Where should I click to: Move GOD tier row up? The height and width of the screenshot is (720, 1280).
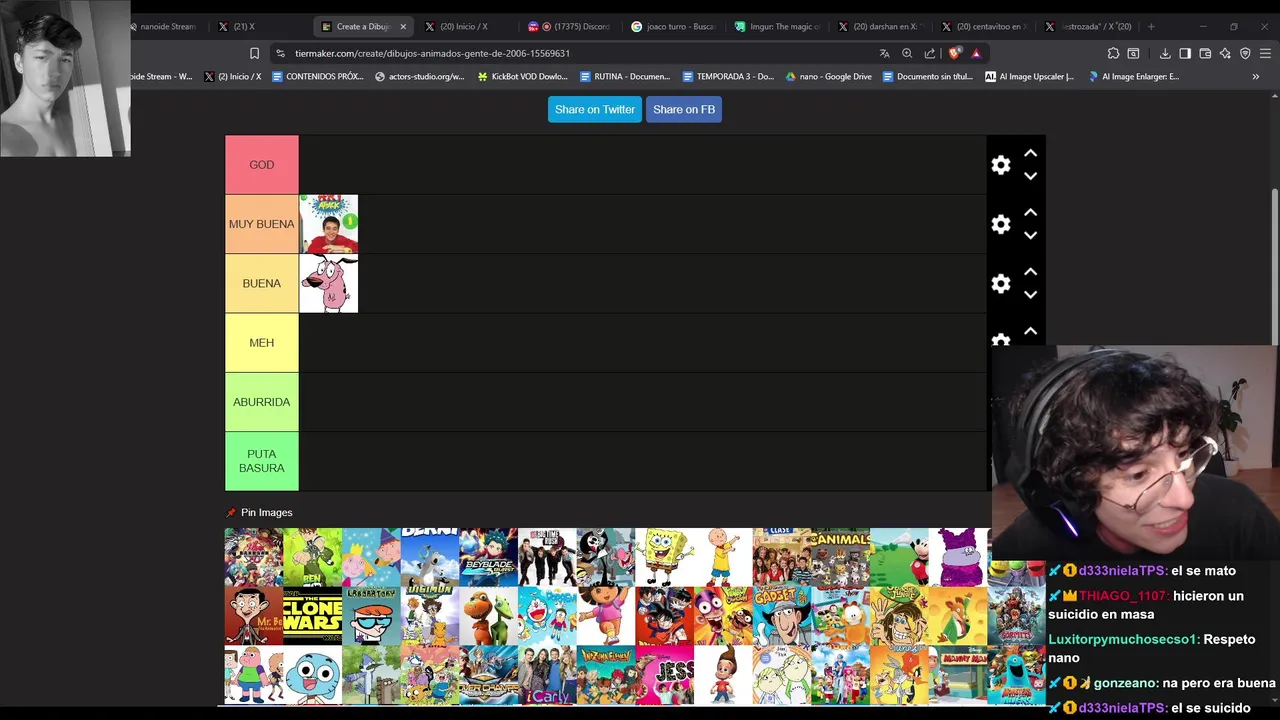(1030, 154)
